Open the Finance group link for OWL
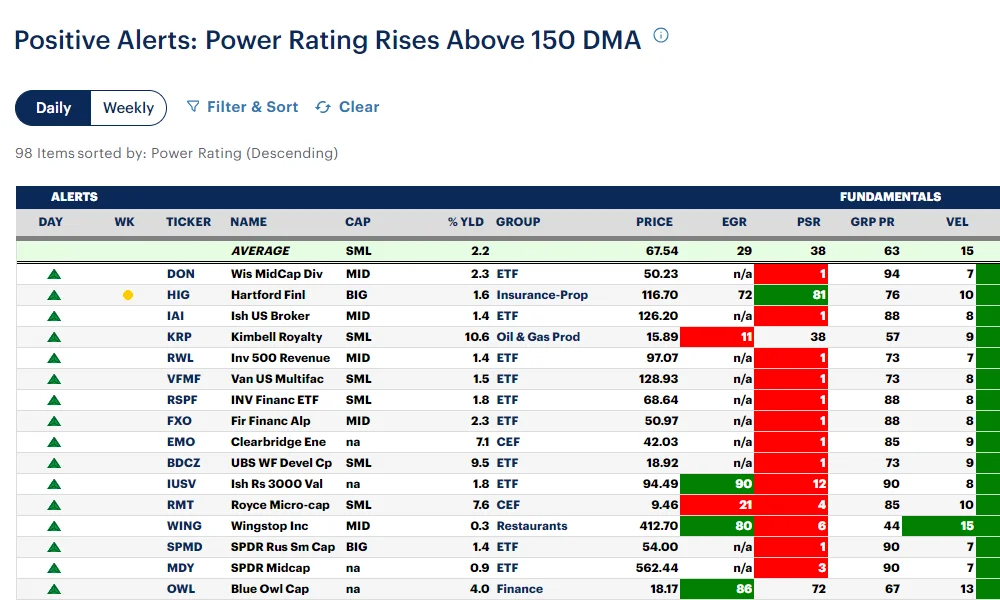The image size is (1000, 600). click(519, 589)
